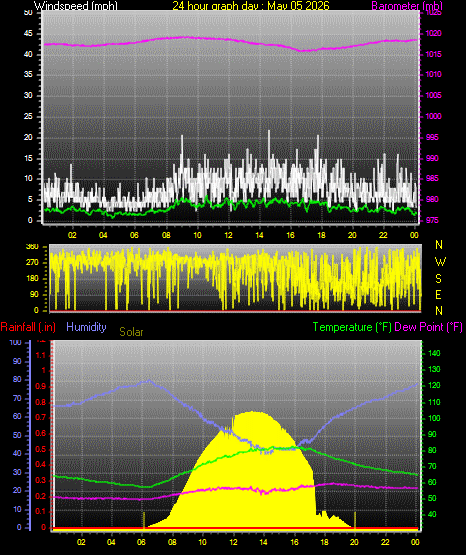Click hour 18 under the windspeed graph
Viewport: 466px width, 555px height.
[321, 235]
